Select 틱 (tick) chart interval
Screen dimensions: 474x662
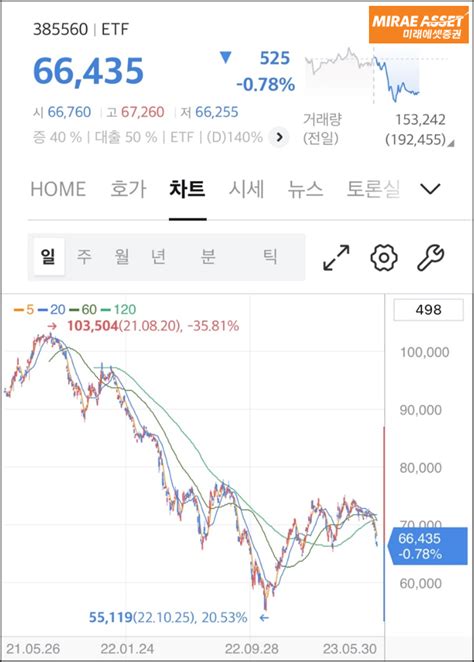(x=270, y=257)
